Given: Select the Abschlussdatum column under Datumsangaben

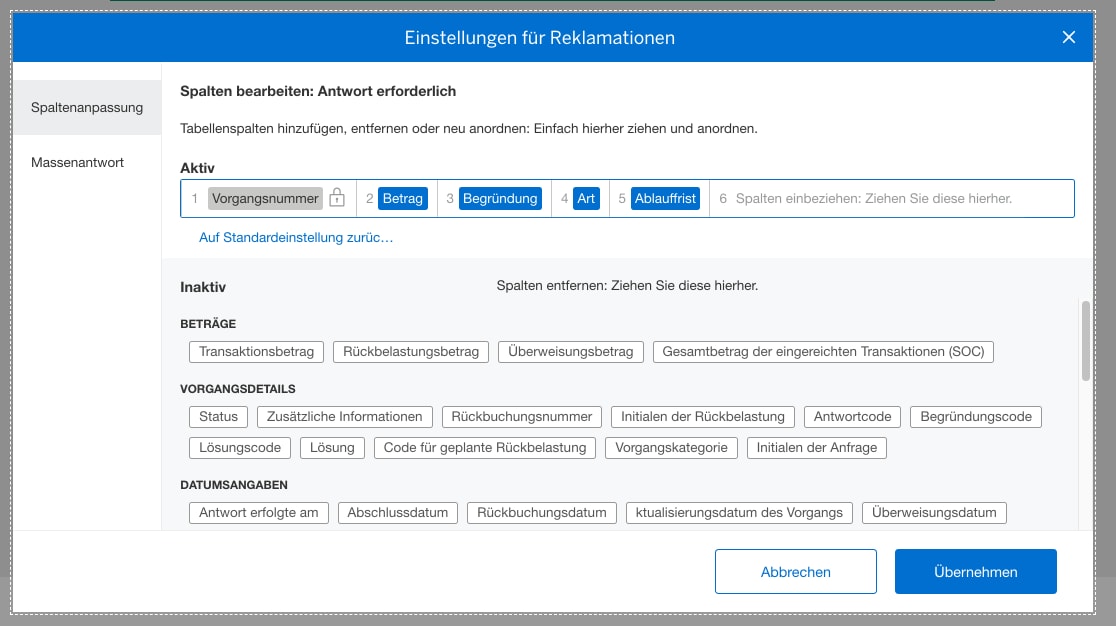Looking at the screenshot, I should (398, 512).
